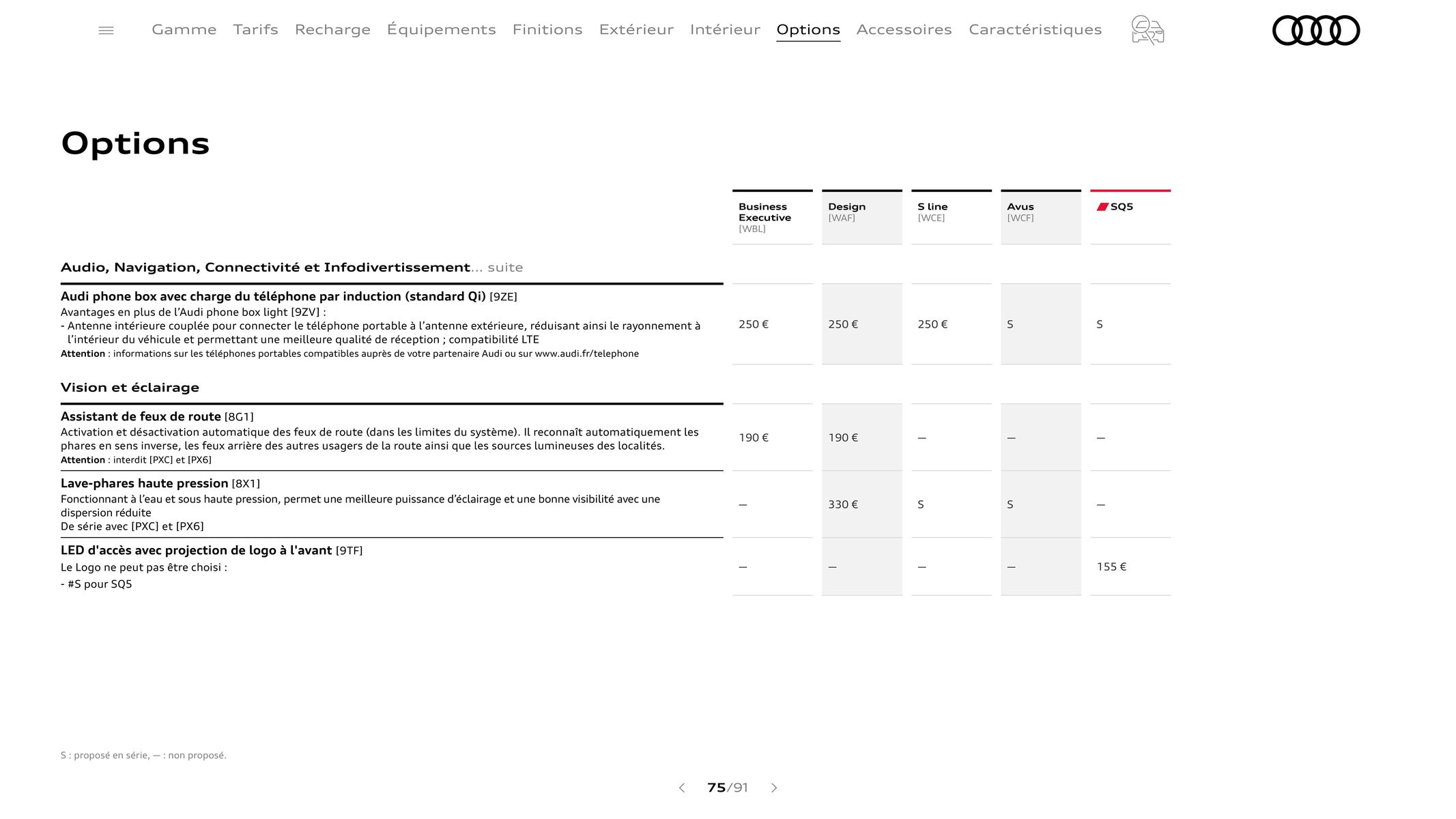Select the Vision et éclairage section title
This screenshot has width=1456, height=819.
(x=130, y=388)
